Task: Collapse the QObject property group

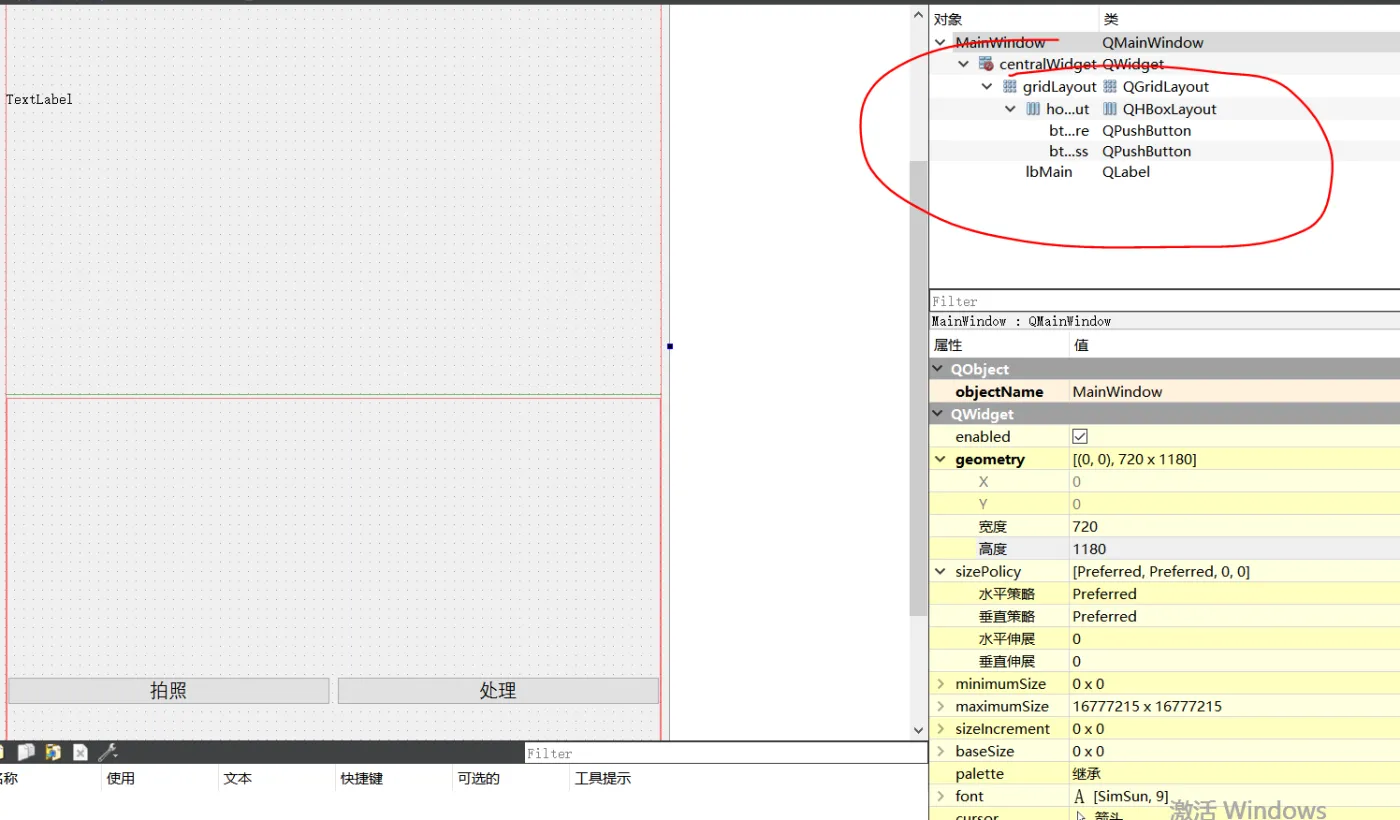Action: (938, 369)
